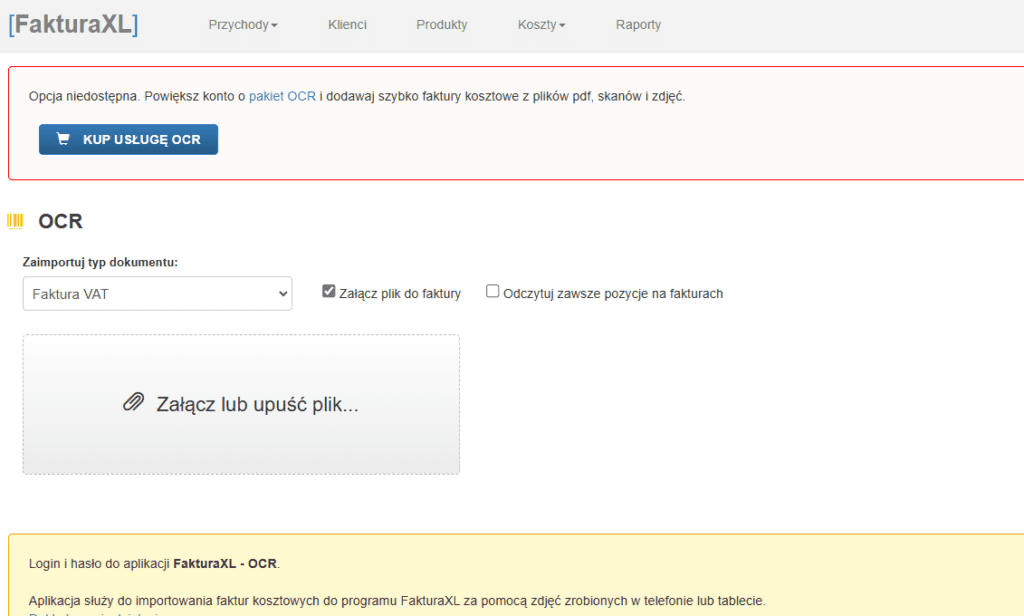Expand the Przychody dropdown menu

242,25
